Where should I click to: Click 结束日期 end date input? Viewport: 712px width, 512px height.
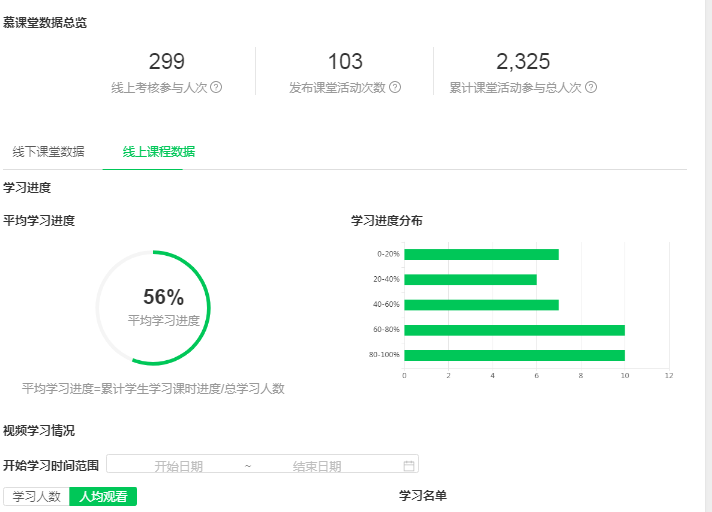point(316,465)
